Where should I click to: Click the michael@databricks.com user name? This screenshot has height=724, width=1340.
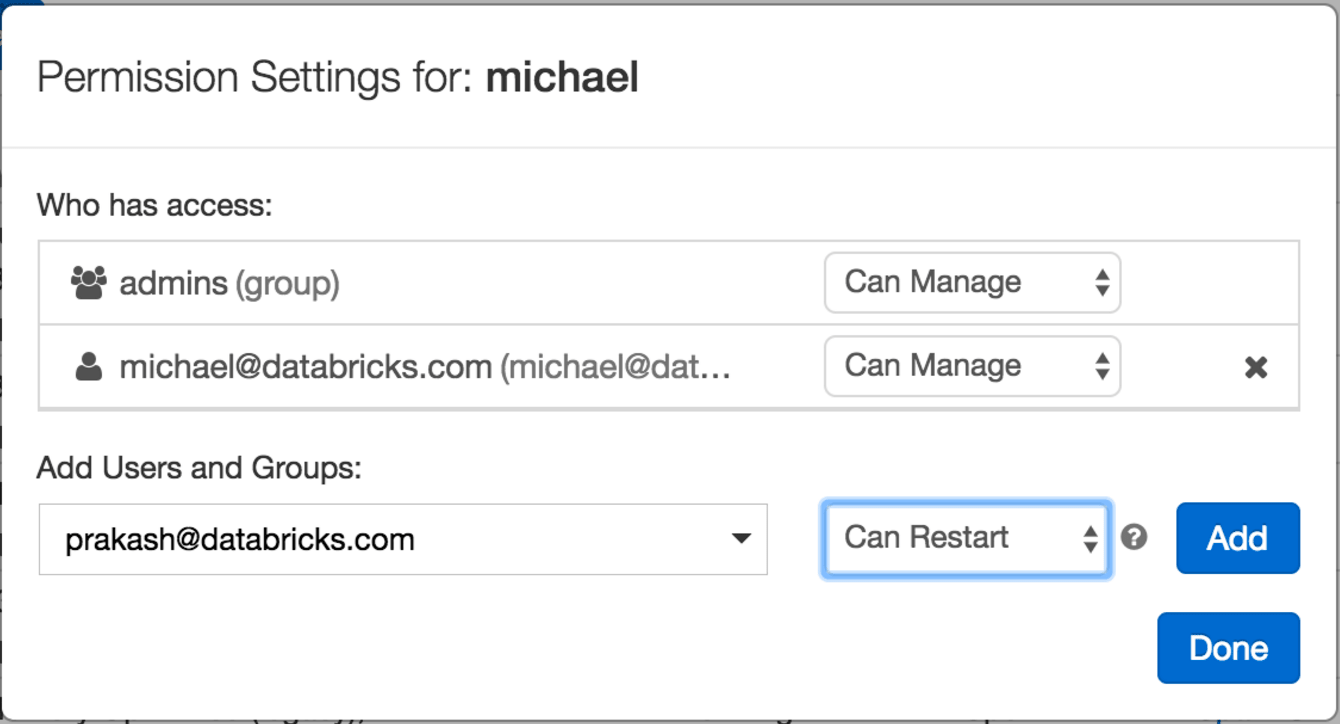click(x=305, y=368)
